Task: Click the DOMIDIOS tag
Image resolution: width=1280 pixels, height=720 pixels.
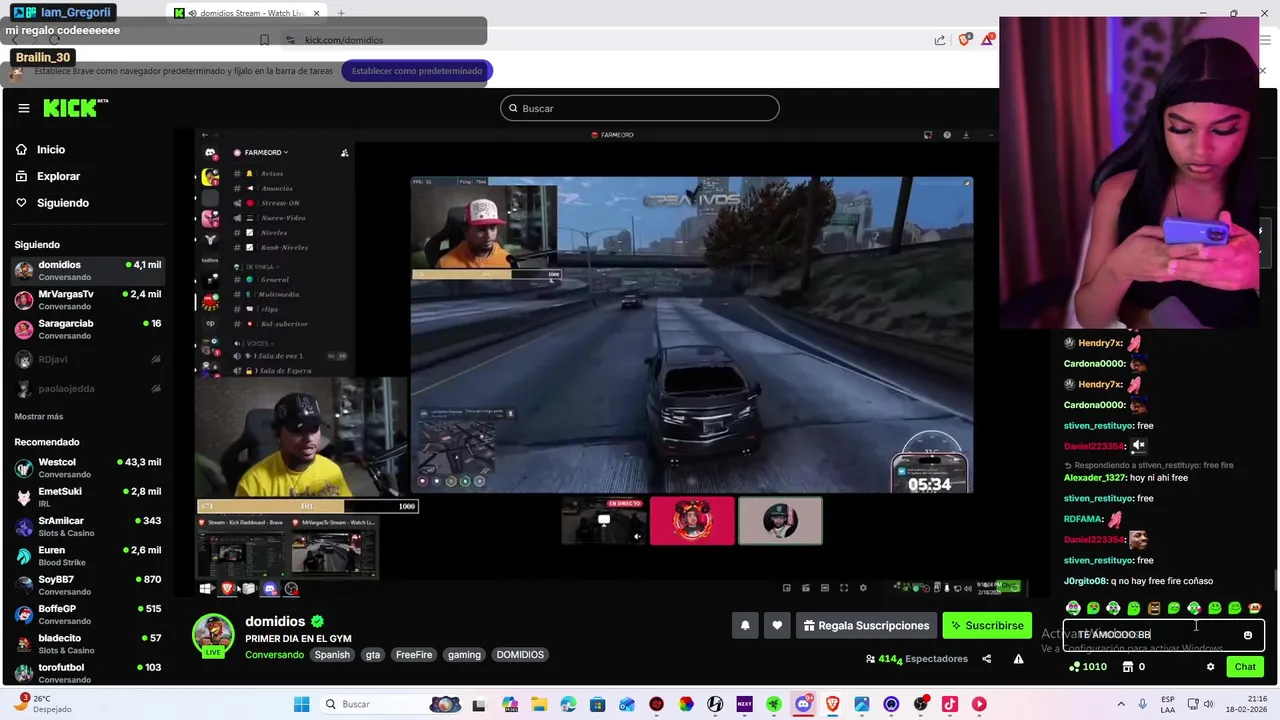Action: 520,655
